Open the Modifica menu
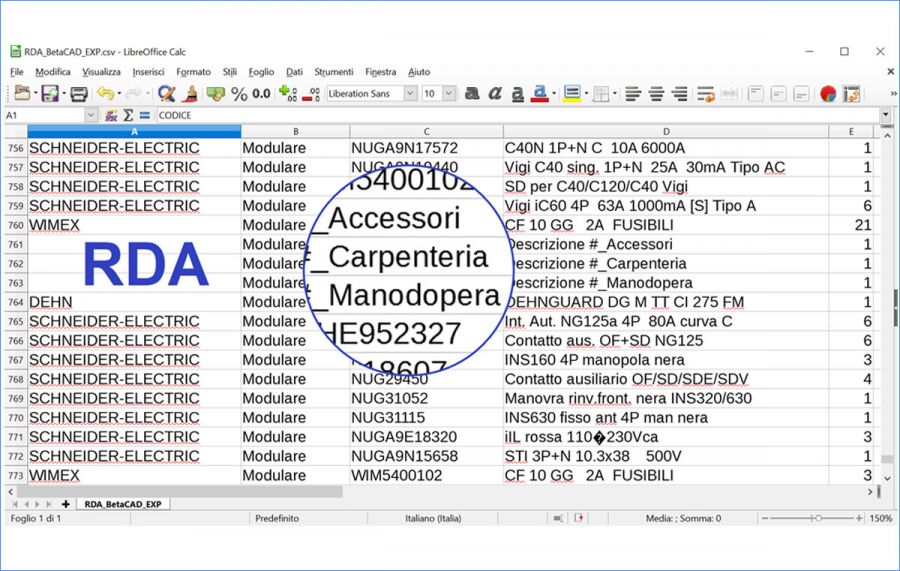900x571 pixels. (53, 72)
